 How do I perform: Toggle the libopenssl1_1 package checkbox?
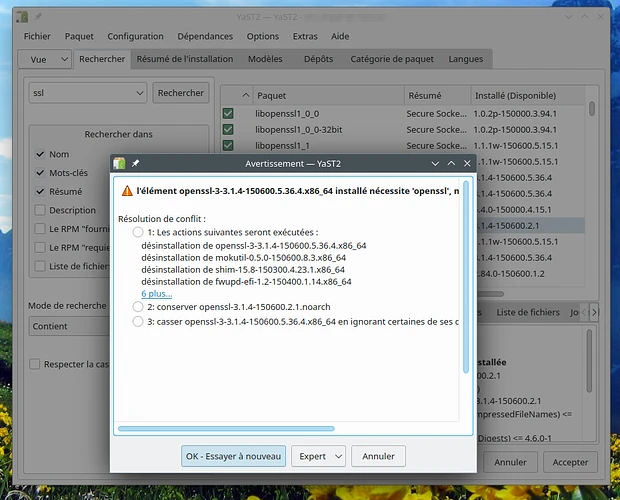[x=228, y=145]
